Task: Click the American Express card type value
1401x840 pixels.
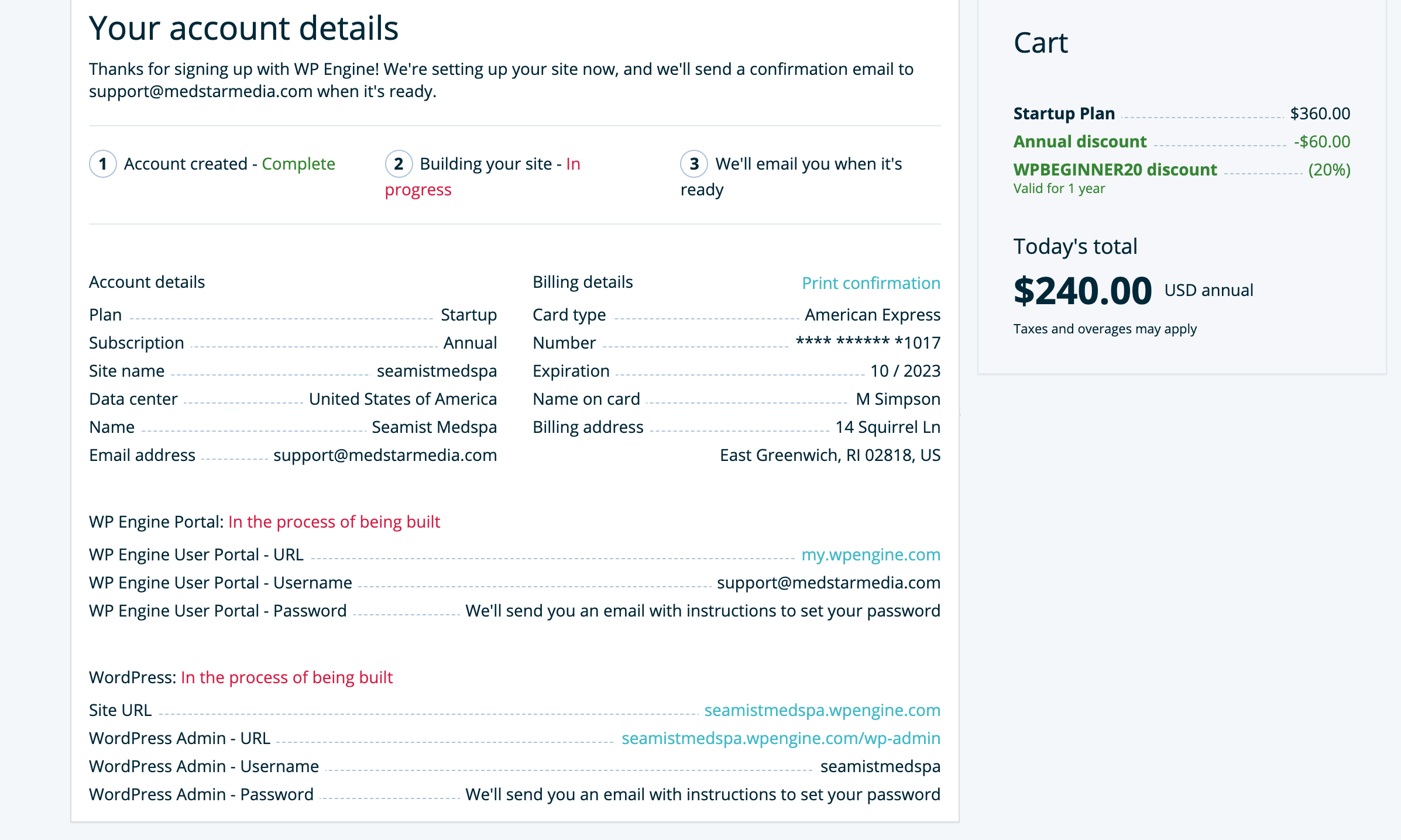Action: [x=873, y=315]
